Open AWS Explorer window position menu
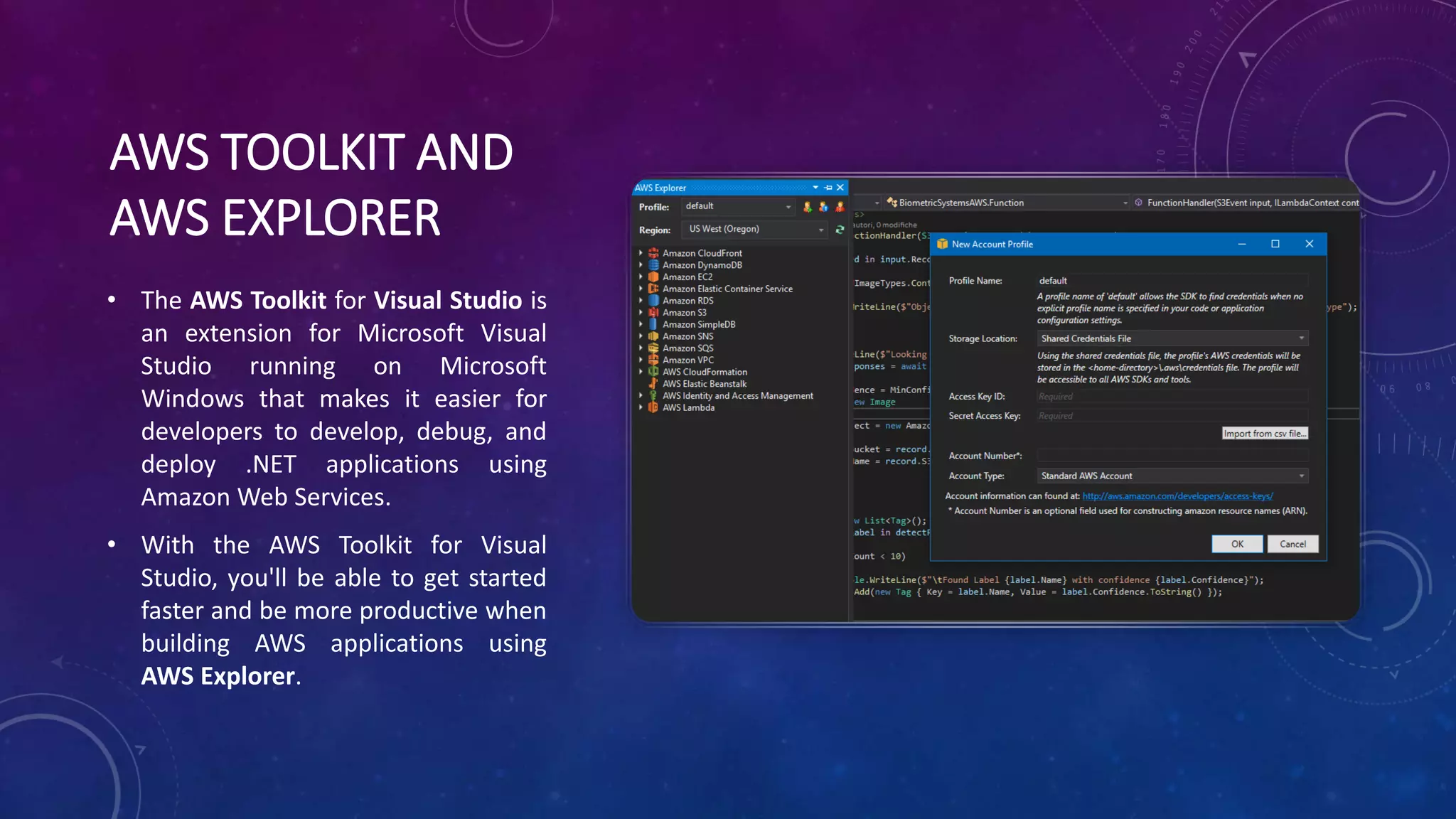Screen dimensions: 1456x819 (x=815, y=188)
